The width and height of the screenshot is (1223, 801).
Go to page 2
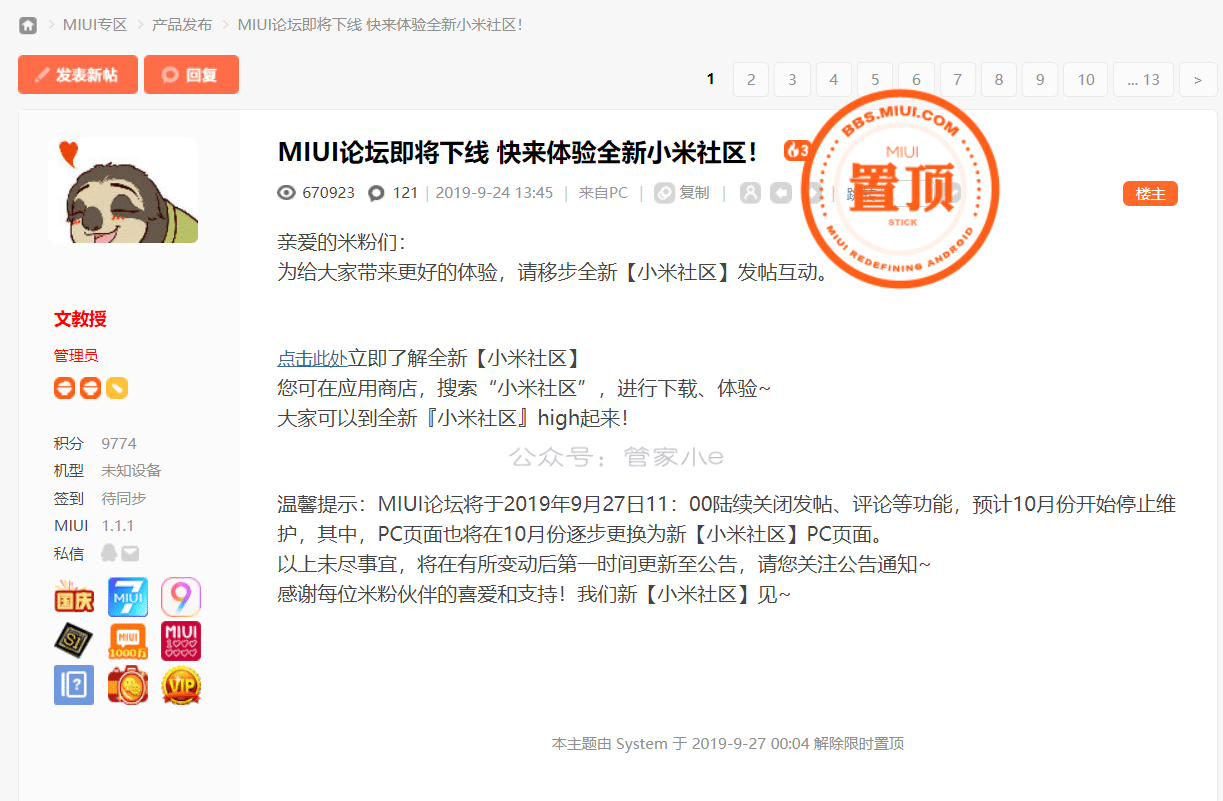pos(751,79)
